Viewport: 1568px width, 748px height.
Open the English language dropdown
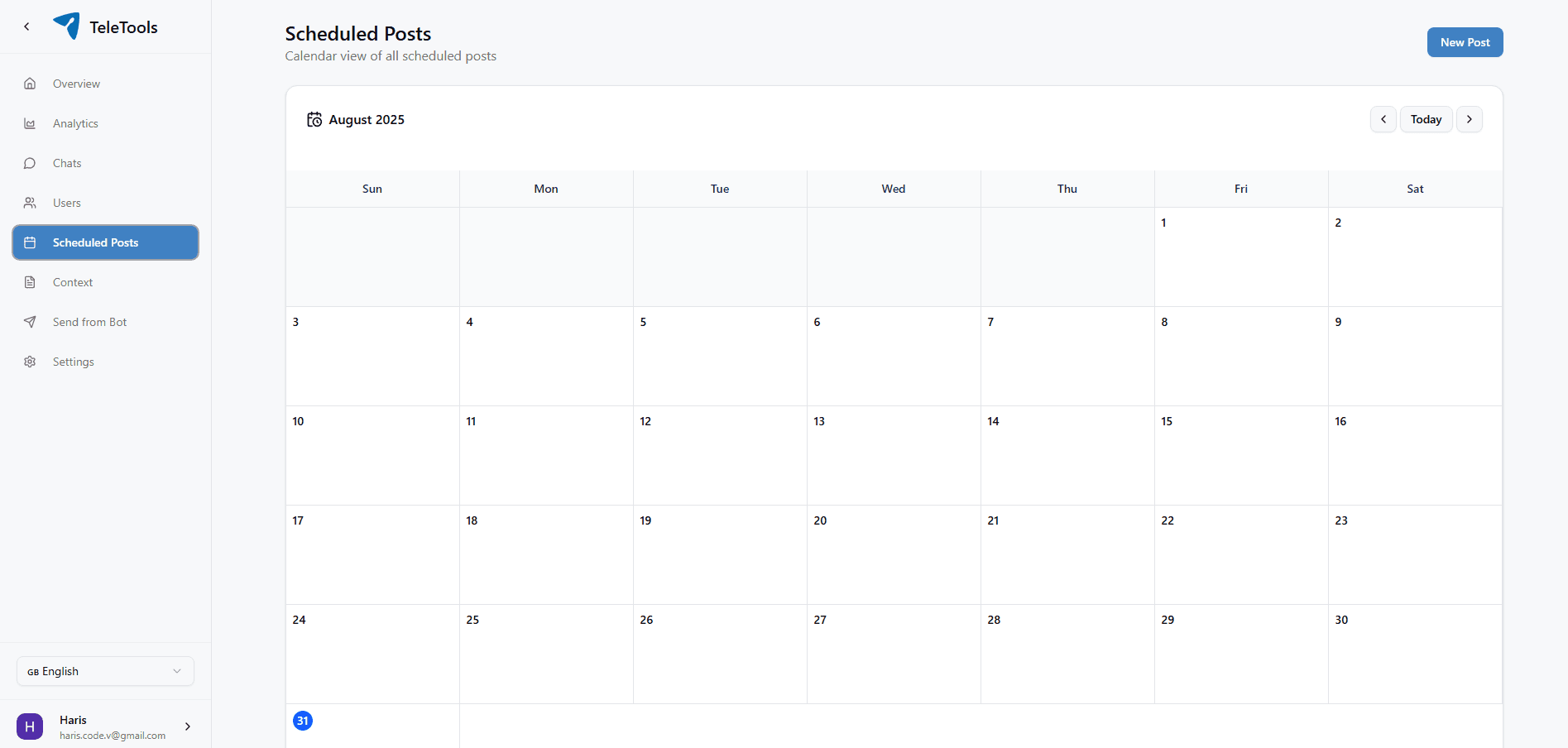coord(105,671)
